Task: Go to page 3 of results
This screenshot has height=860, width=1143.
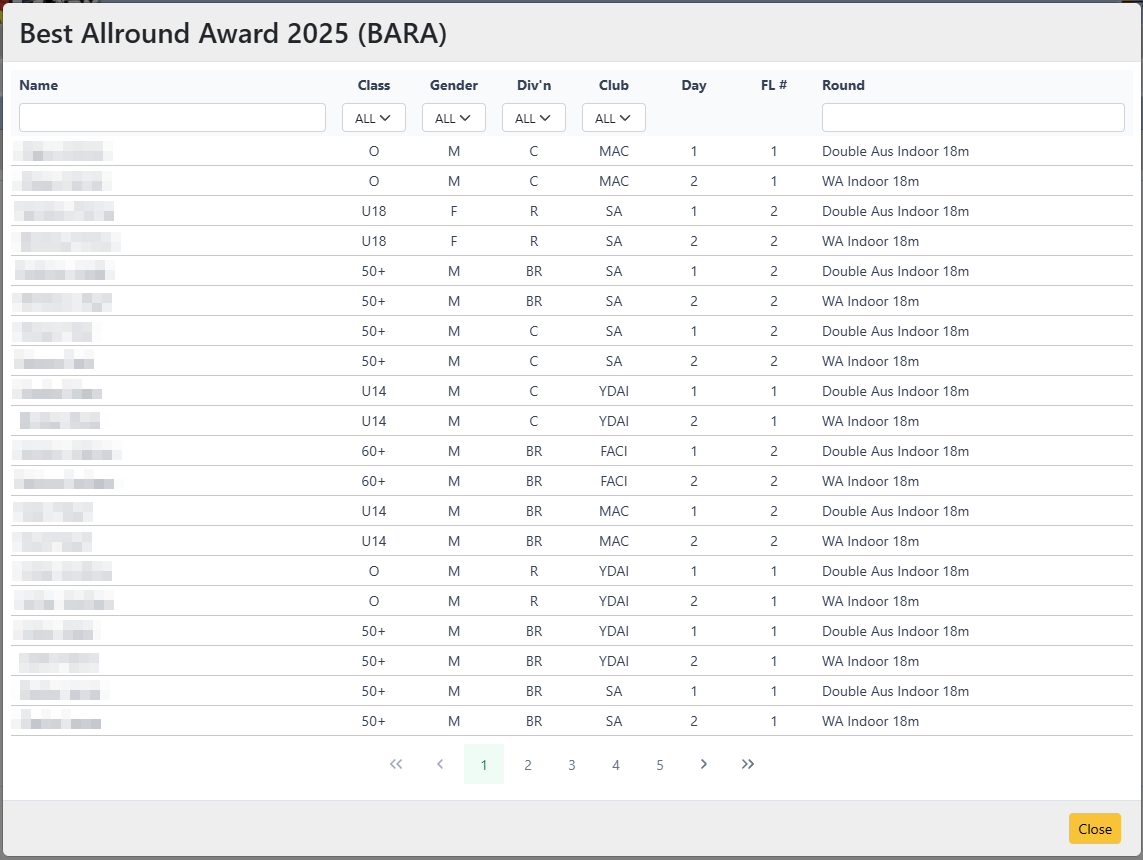Action: (x=572, y=765)
